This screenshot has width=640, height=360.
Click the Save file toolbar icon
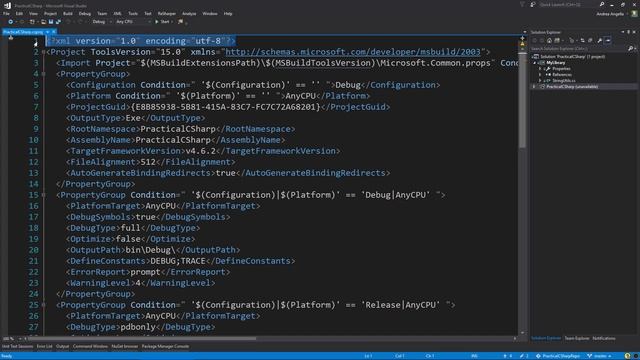[51, 22]
